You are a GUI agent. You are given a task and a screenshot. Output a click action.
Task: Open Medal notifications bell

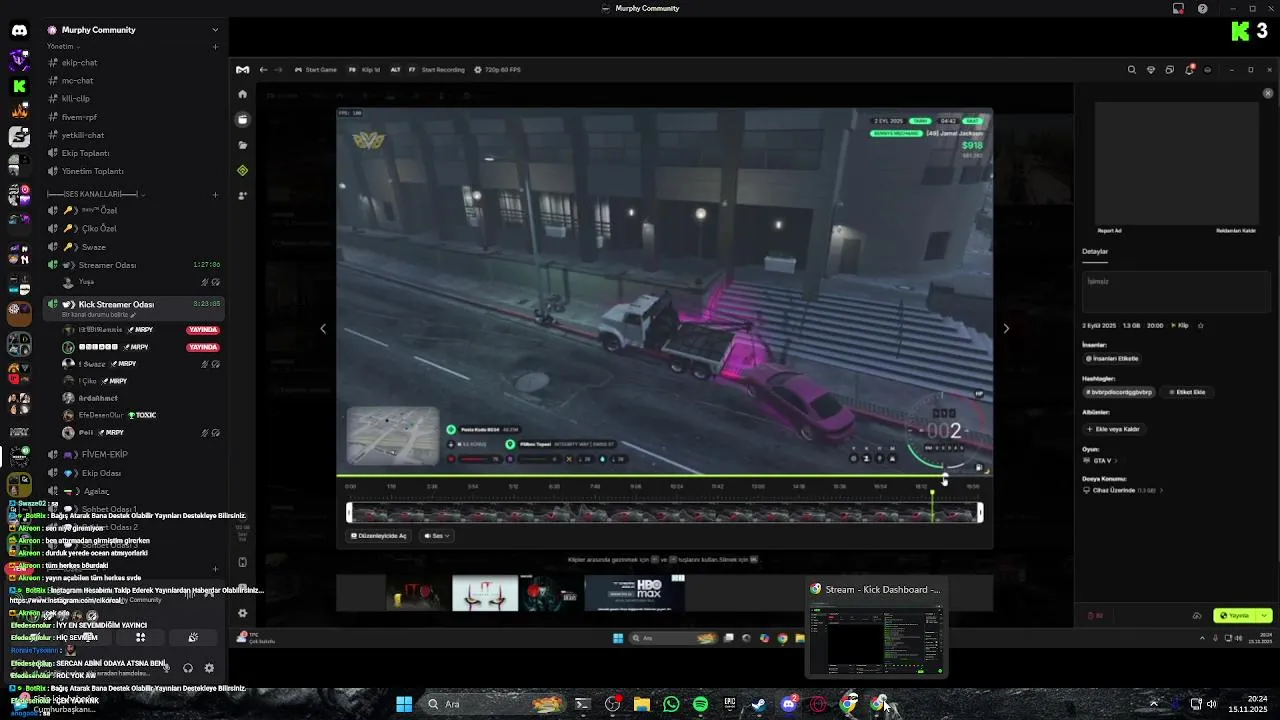(1189, 70)
